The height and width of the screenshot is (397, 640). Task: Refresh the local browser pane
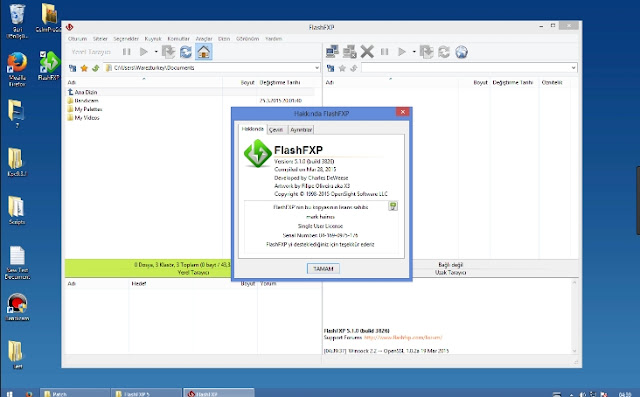186,52
